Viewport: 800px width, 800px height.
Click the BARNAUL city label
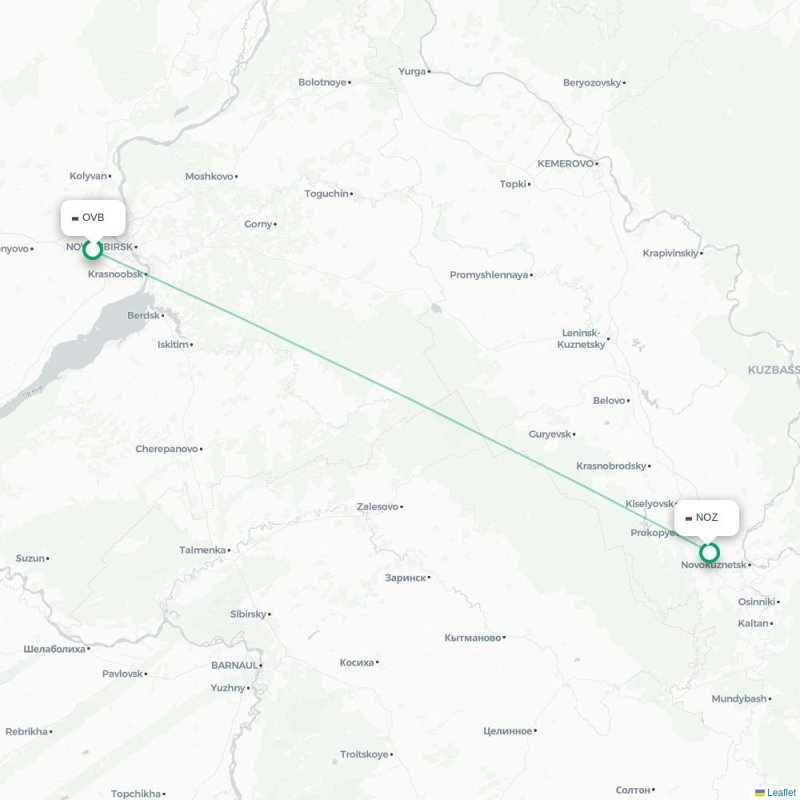coord(235,665)
